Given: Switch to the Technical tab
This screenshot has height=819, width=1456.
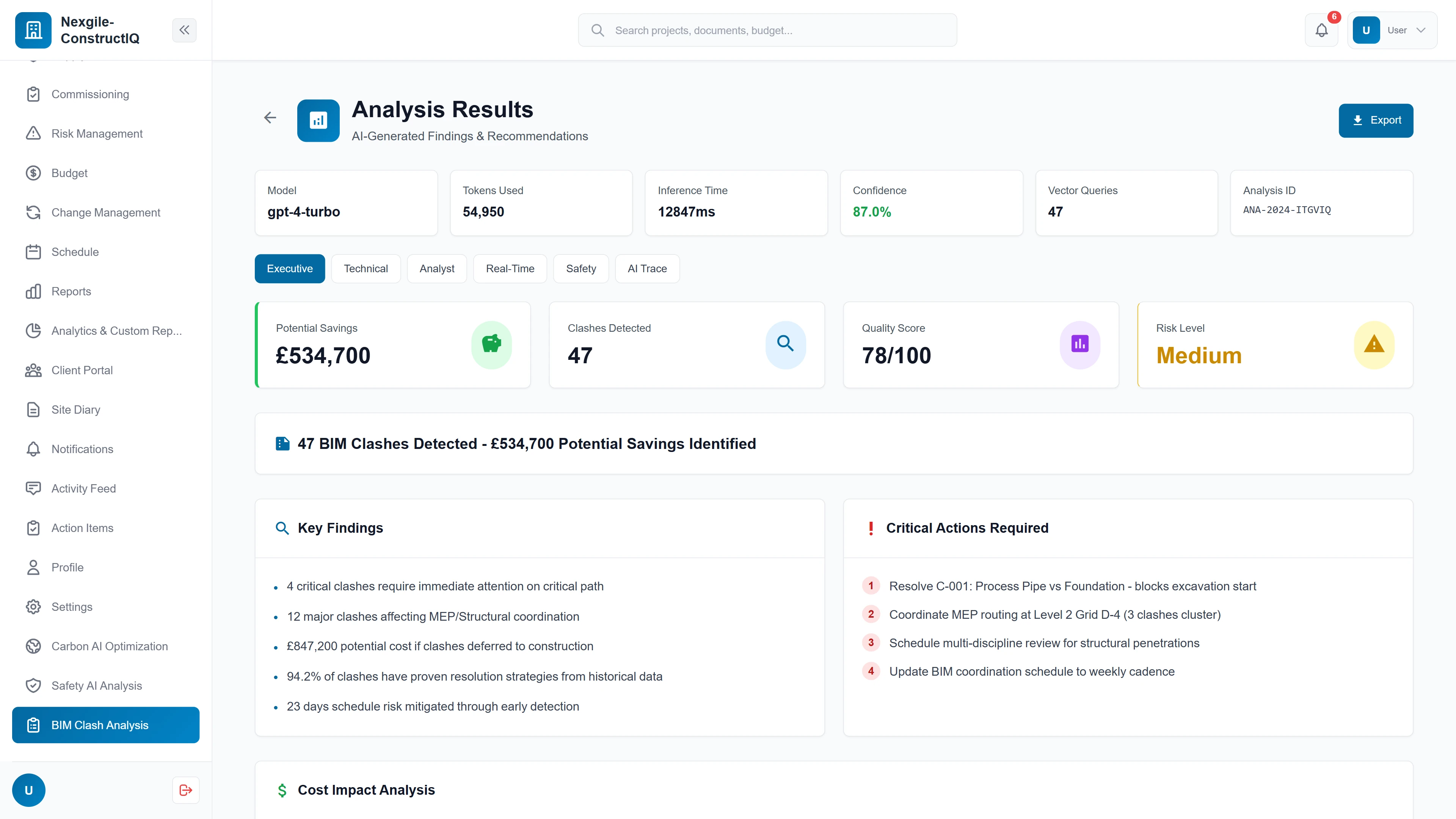Looking at the screenshot, I should pyautogui.click(x=366, y=268).
